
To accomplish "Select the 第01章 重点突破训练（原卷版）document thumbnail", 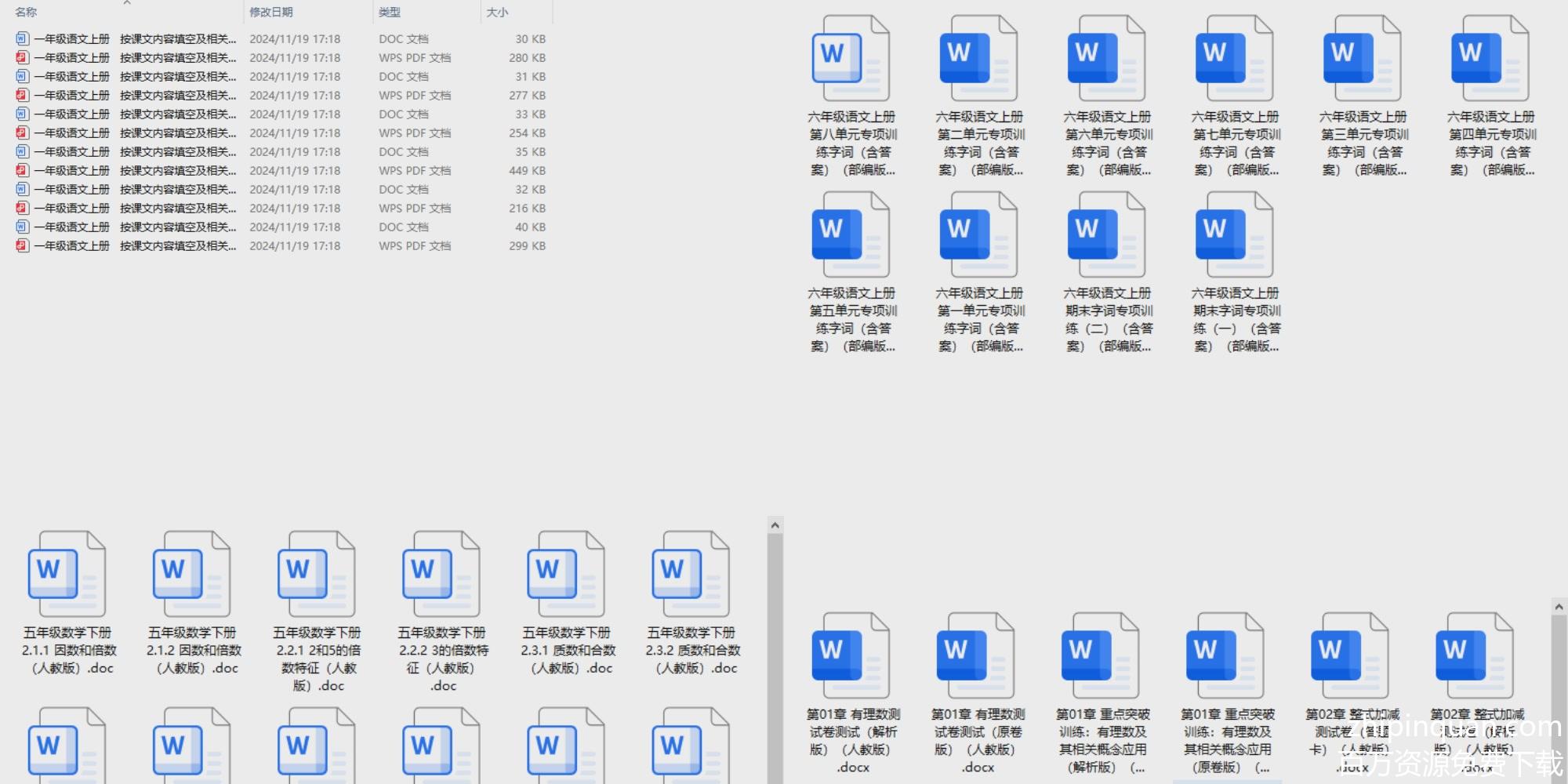I will pos(1225,656).
